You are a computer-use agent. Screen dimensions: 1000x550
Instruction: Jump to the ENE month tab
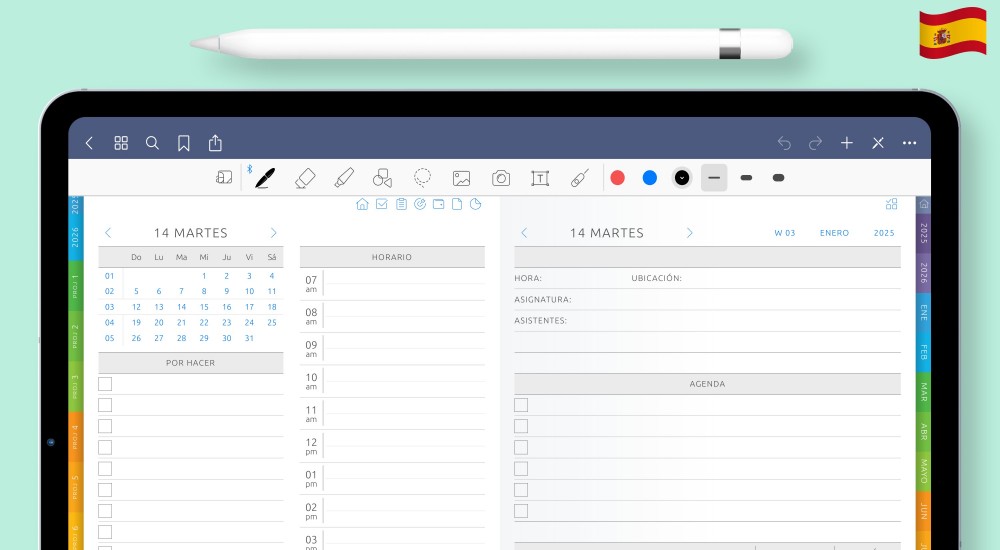point(923,312)
